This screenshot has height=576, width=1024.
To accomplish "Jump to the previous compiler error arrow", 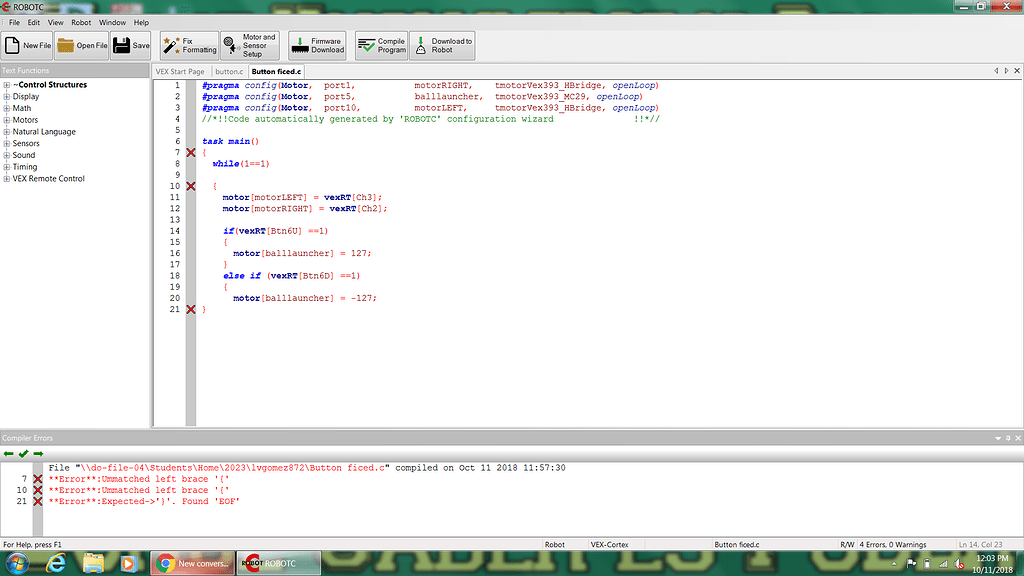I will (x=8, y=453).
